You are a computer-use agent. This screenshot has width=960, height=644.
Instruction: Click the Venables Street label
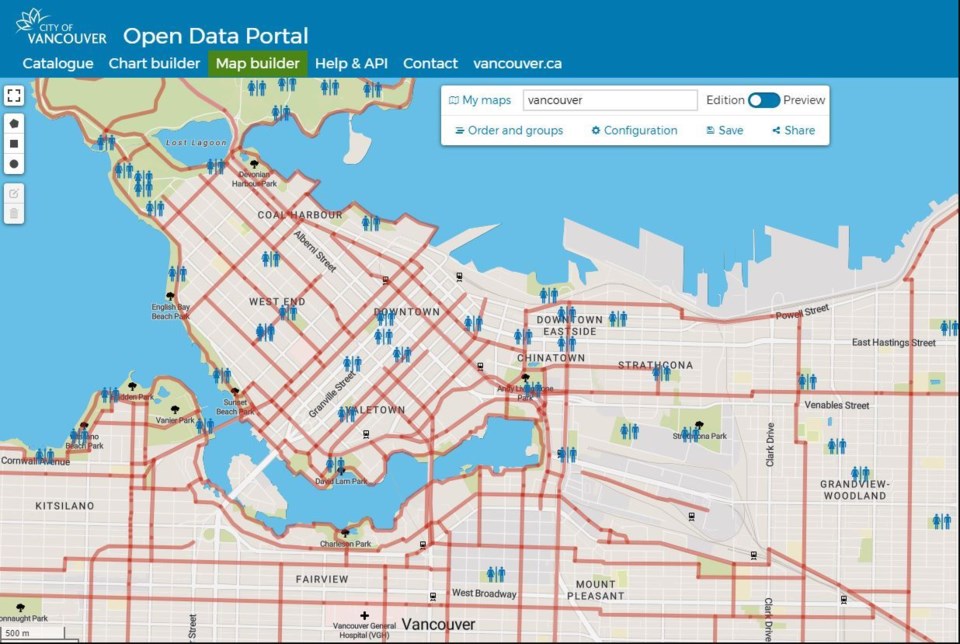pyautogui.click(x=837, y=405)
